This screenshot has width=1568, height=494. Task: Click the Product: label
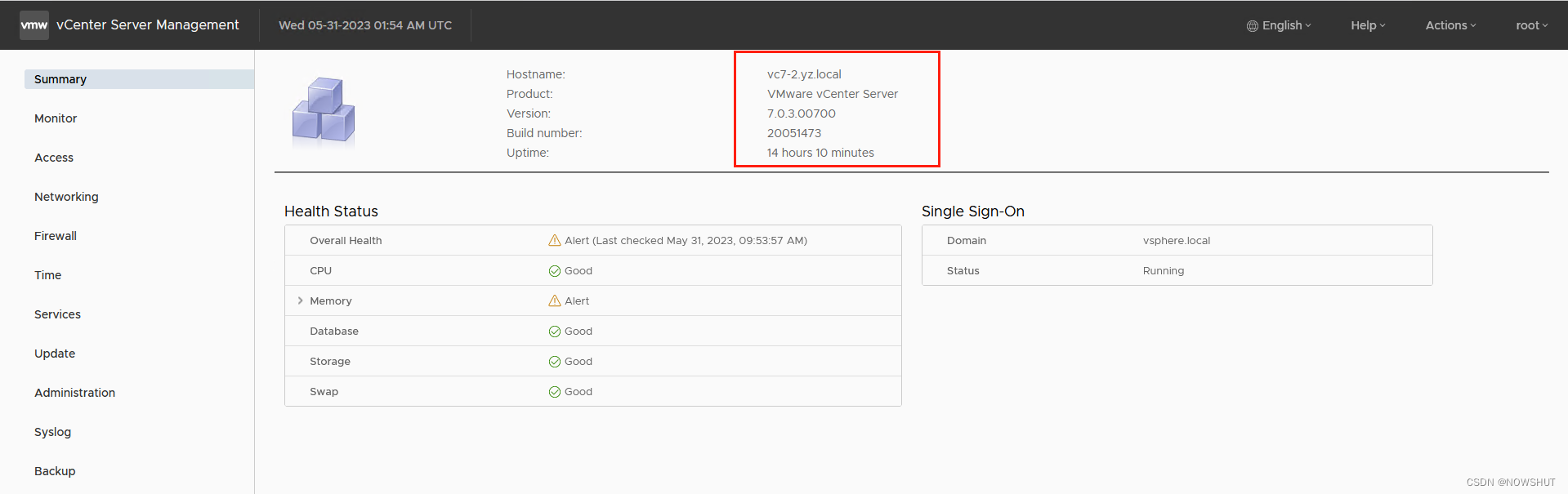click(x=529, y=94)
